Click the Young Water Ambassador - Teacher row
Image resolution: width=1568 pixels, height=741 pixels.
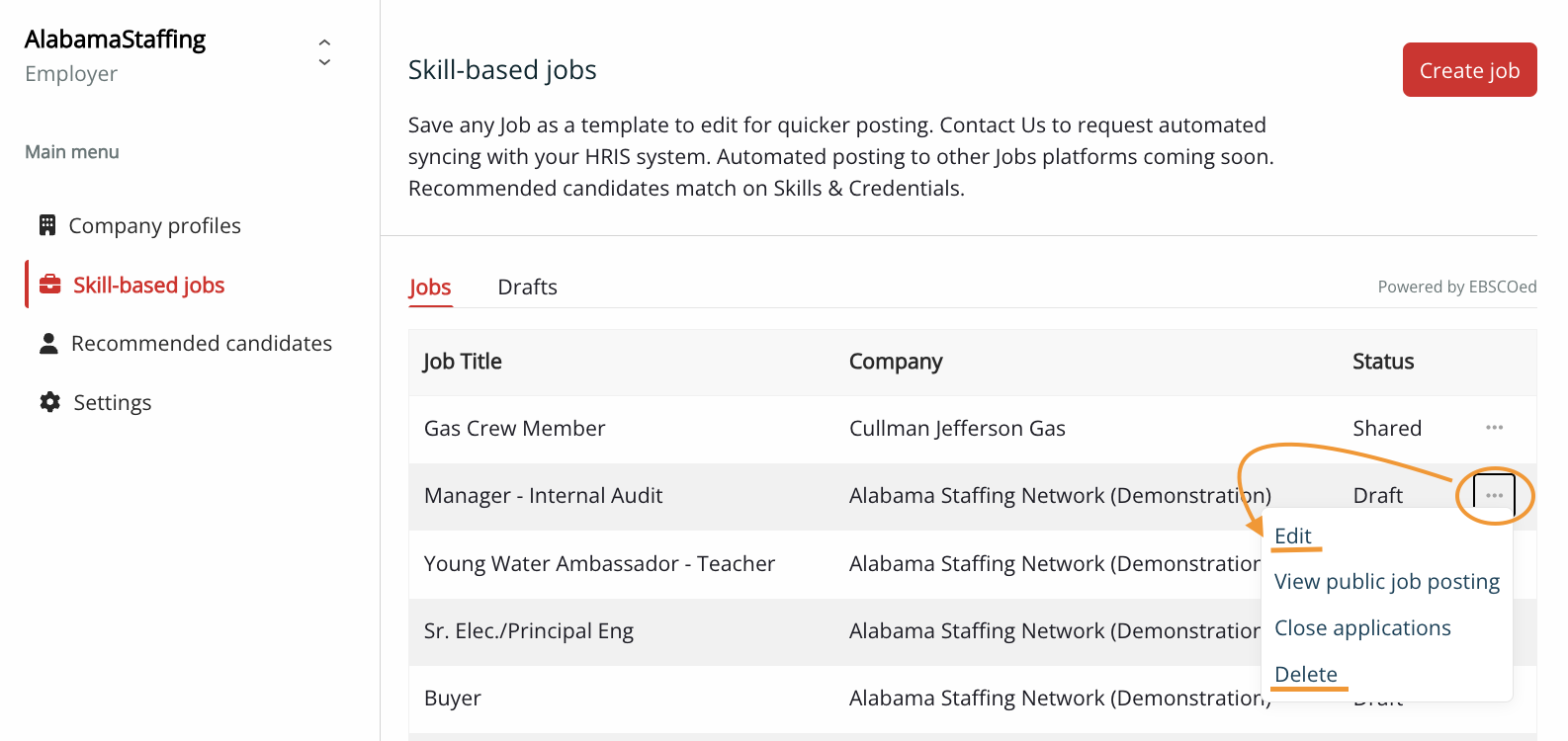point(599,563)
